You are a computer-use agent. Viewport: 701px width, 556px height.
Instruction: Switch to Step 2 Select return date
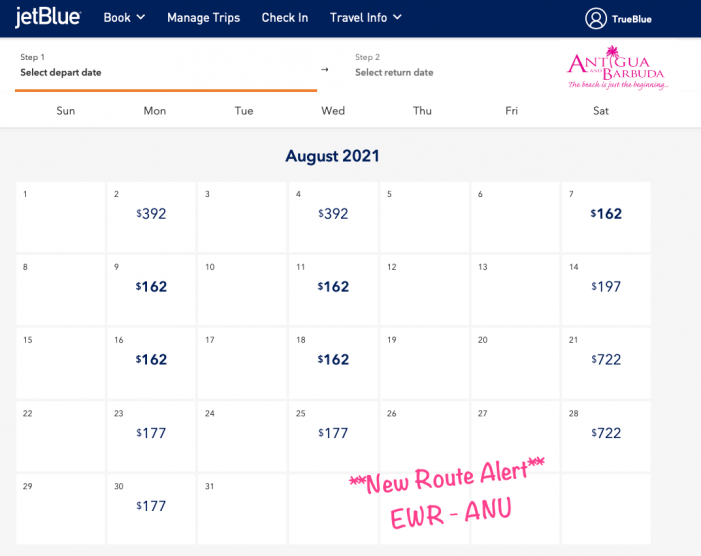(x=394, y=66)
